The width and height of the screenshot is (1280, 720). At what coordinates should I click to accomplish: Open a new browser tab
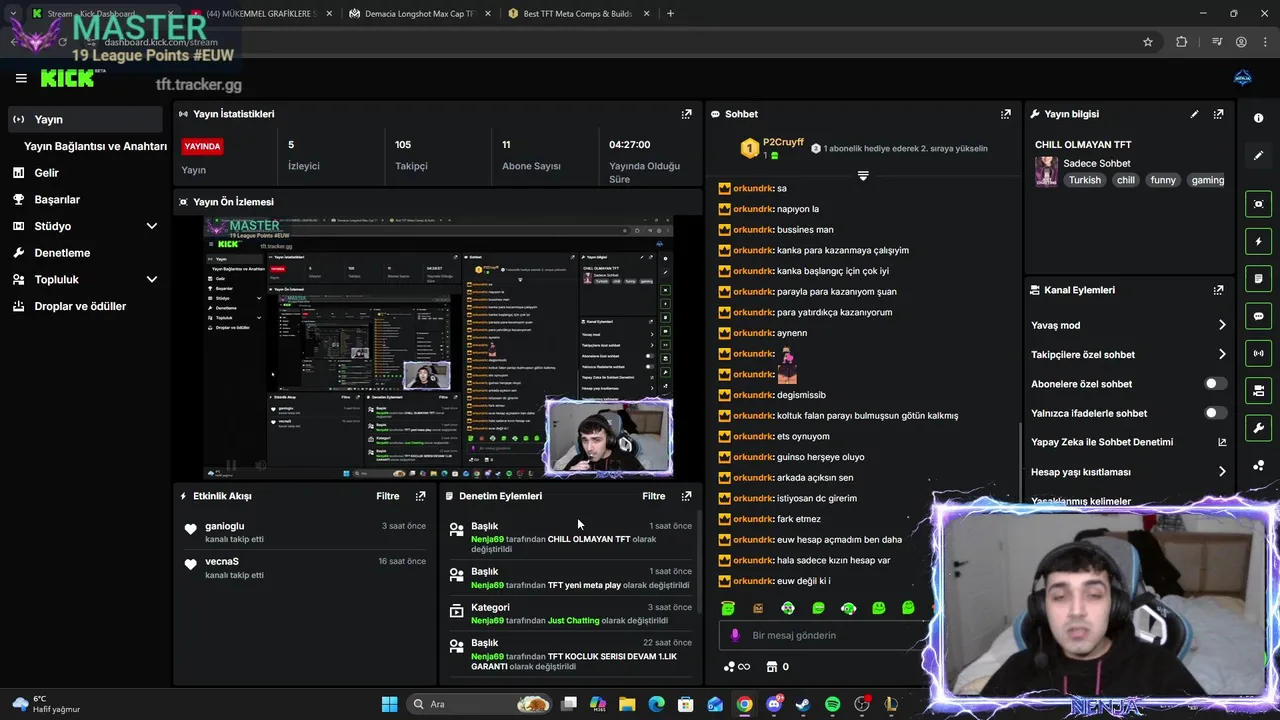pyautogui.click(x=670, y=14)
